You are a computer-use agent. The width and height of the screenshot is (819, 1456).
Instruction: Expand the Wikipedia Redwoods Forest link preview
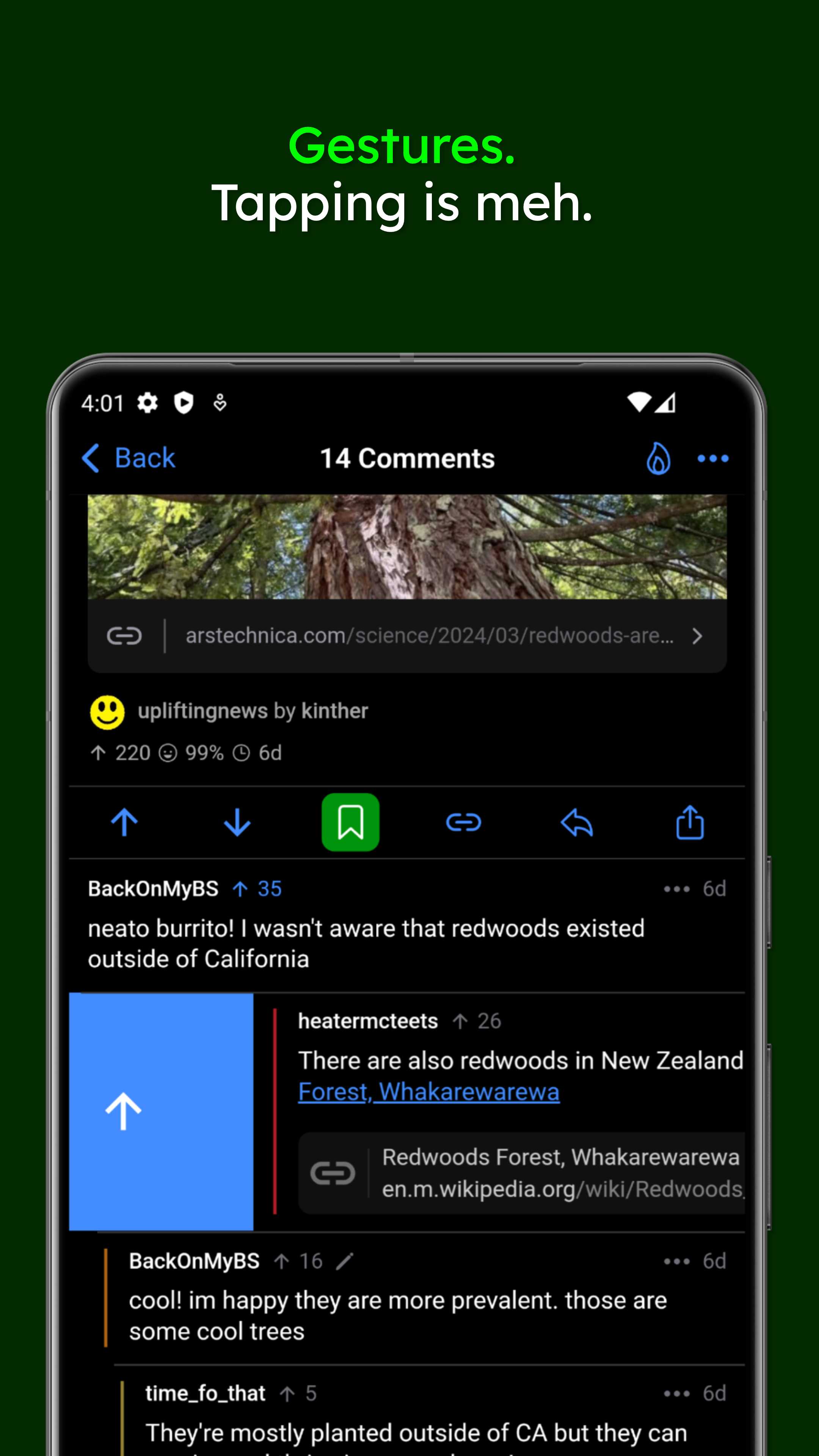tap(520, 1174)
